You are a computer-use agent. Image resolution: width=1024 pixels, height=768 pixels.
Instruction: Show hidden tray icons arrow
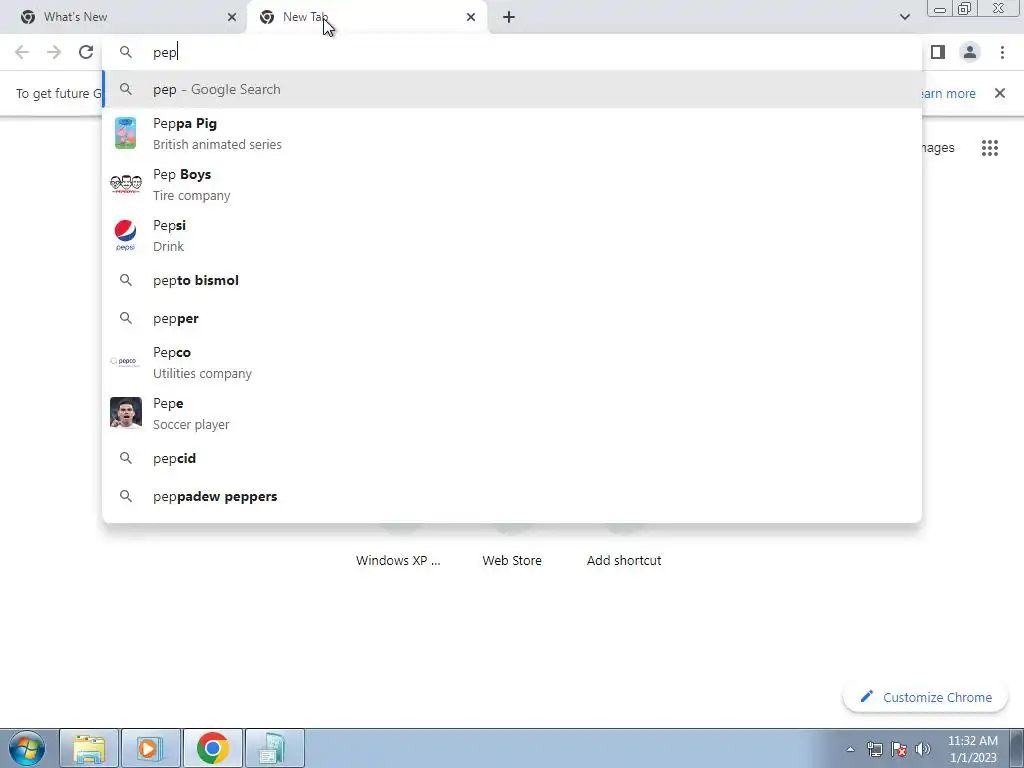[850, 749]
